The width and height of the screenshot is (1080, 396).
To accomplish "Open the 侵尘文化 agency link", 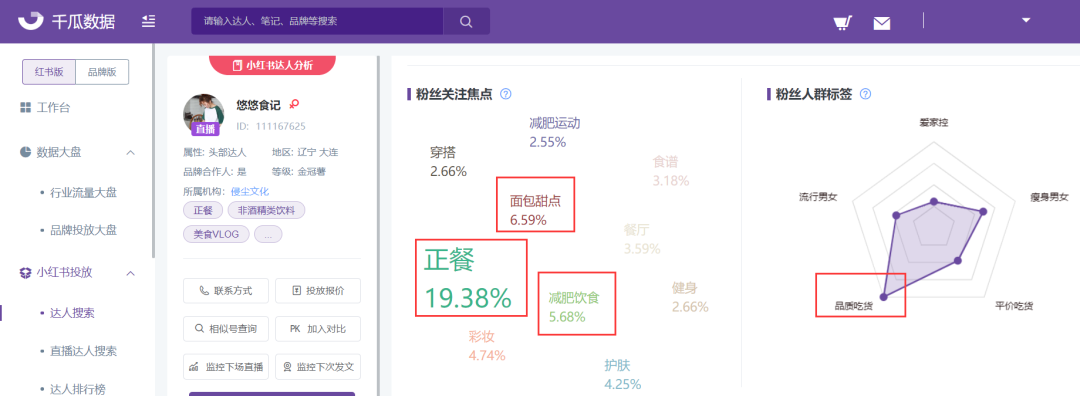I will pos(250,191).
